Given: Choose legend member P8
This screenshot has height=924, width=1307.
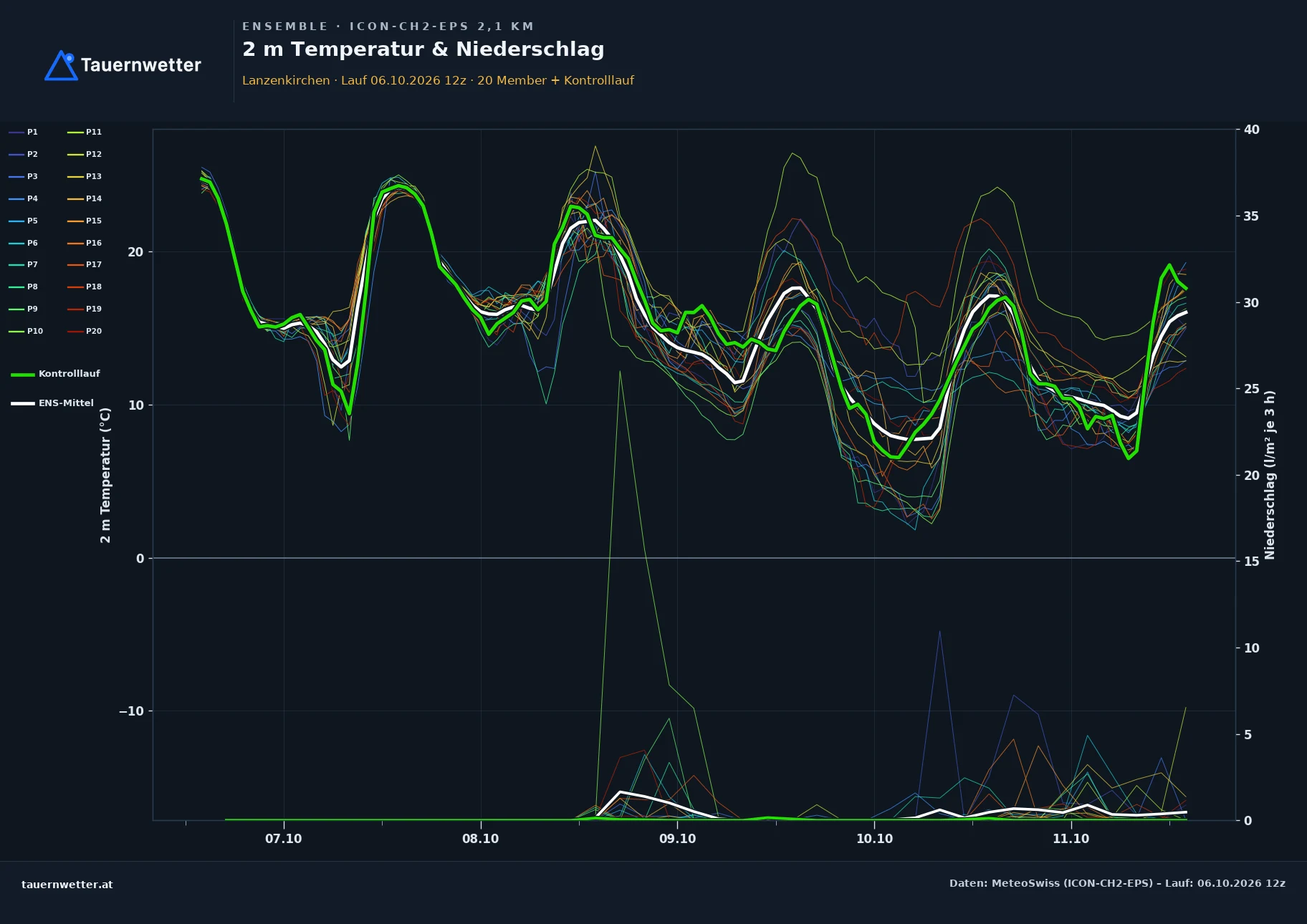Looking at the screenshot, I should pos(24,287).
